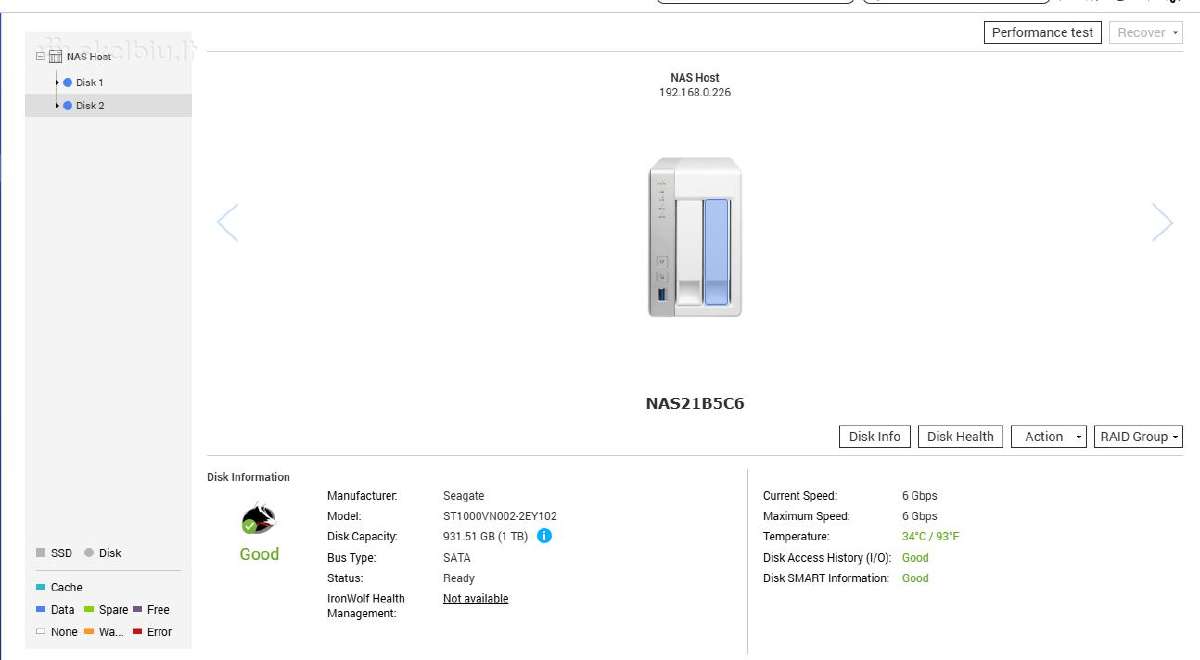The image size is (1200, 660).
Task: Click the Ready status value
Action: 459,578
